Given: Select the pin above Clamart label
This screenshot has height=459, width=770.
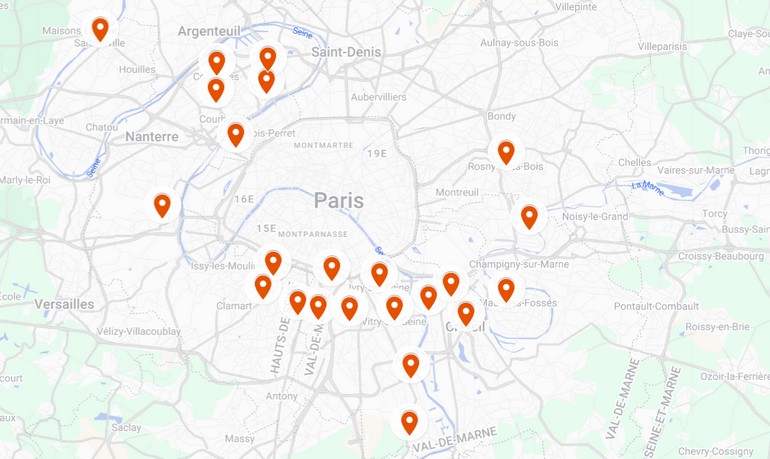Looking at the screenshot, I should tap(263, 287).
